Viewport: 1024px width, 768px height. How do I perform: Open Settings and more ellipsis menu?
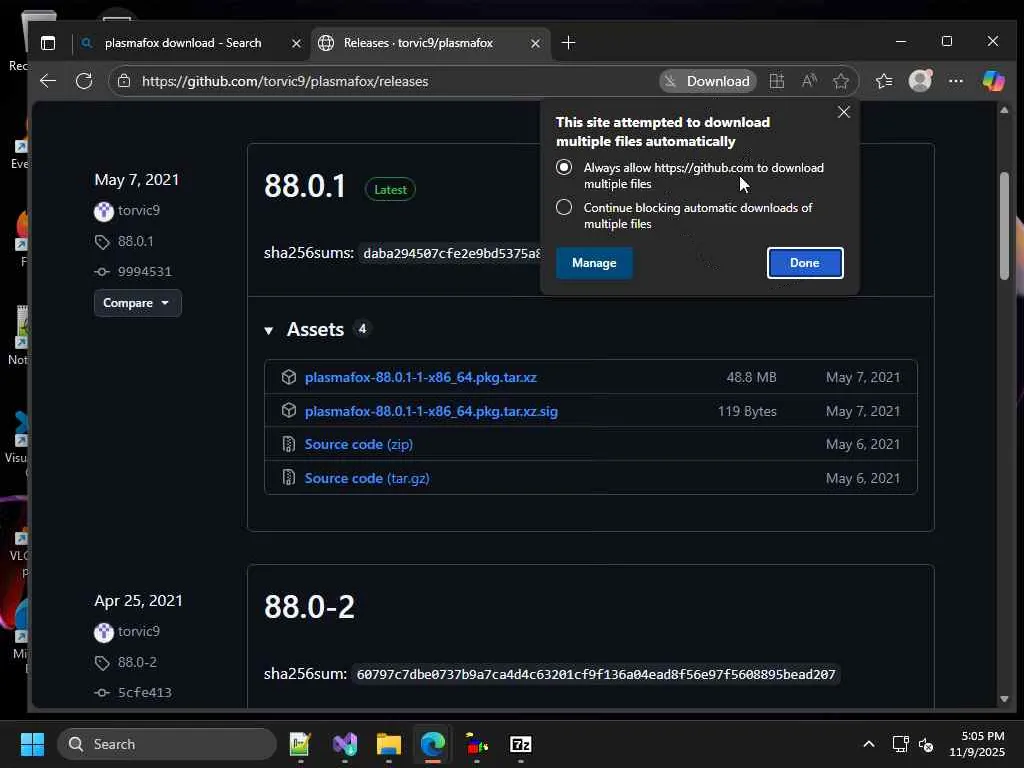955,81
